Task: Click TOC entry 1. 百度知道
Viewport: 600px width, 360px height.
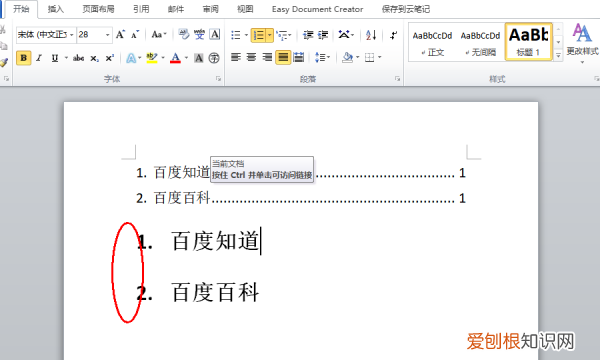Action: click(x=301, y=173)
